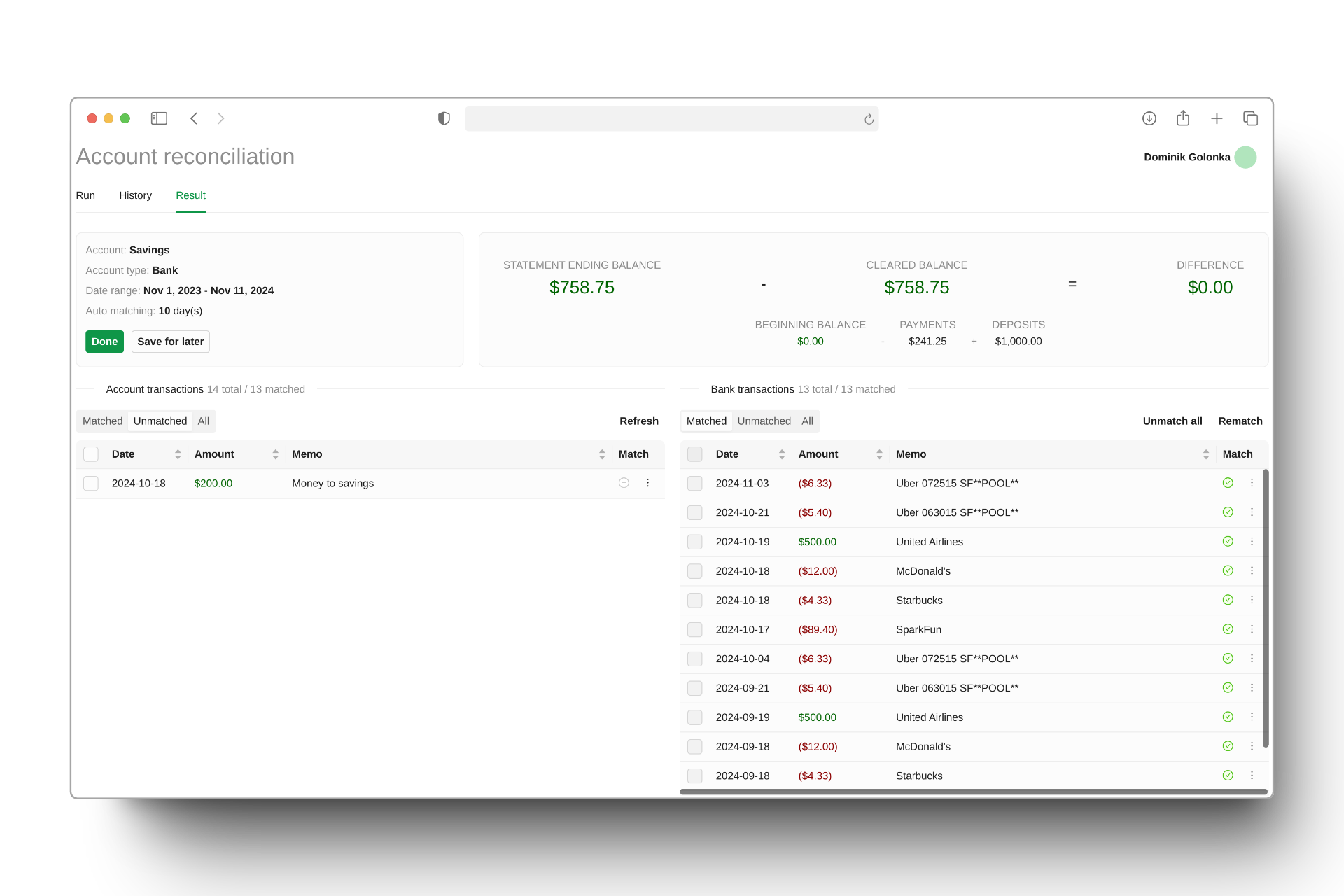Click Dominik Golonka's green avatar
This screenshot has height=896, width=1344.
tap(1245, 157)
